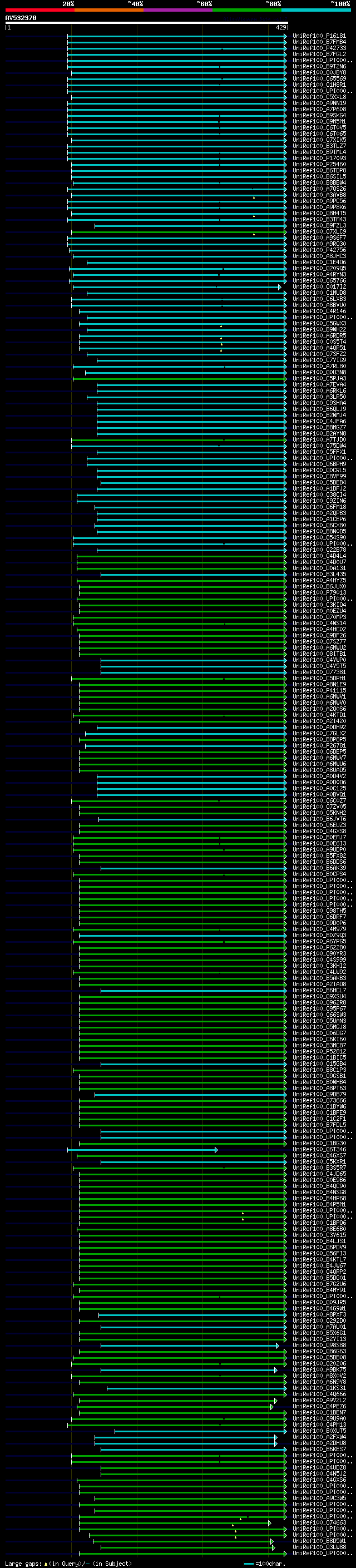
Task: Click the UniRef100_A8UAD5 label
Action: [x=319, y=770]
